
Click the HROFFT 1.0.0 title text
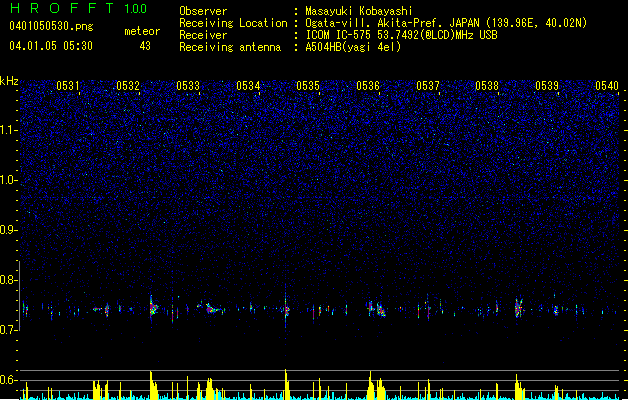tap(78, 8)
